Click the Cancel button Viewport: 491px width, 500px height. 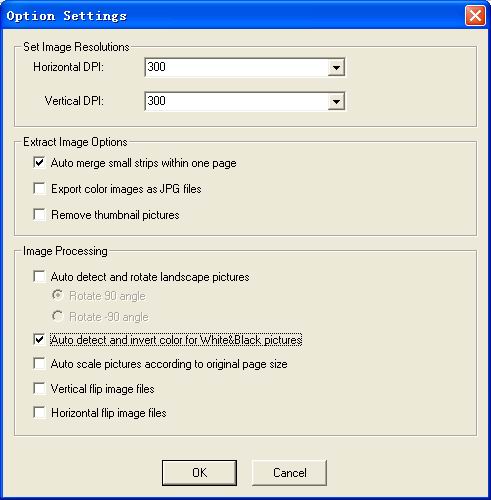(289, 473)
